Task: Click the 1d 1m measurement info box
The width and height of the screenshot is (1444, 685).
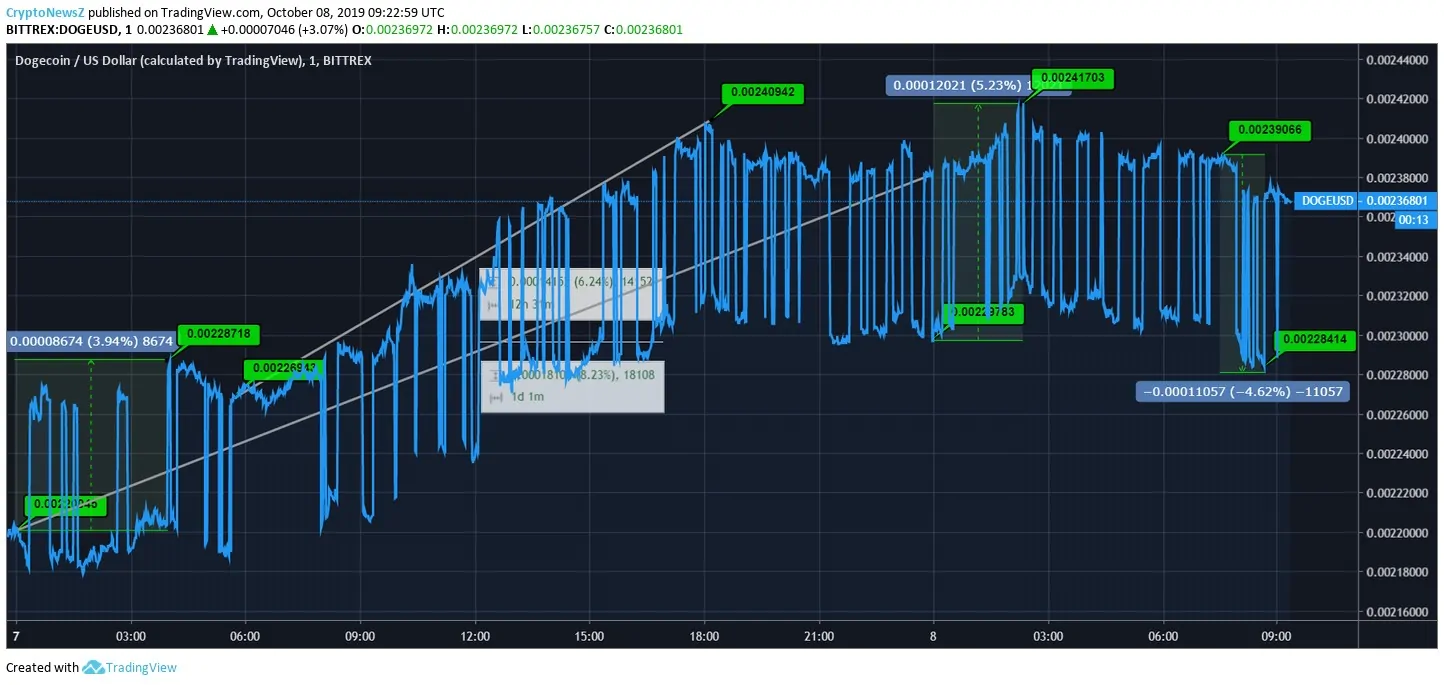Action: 572,387
